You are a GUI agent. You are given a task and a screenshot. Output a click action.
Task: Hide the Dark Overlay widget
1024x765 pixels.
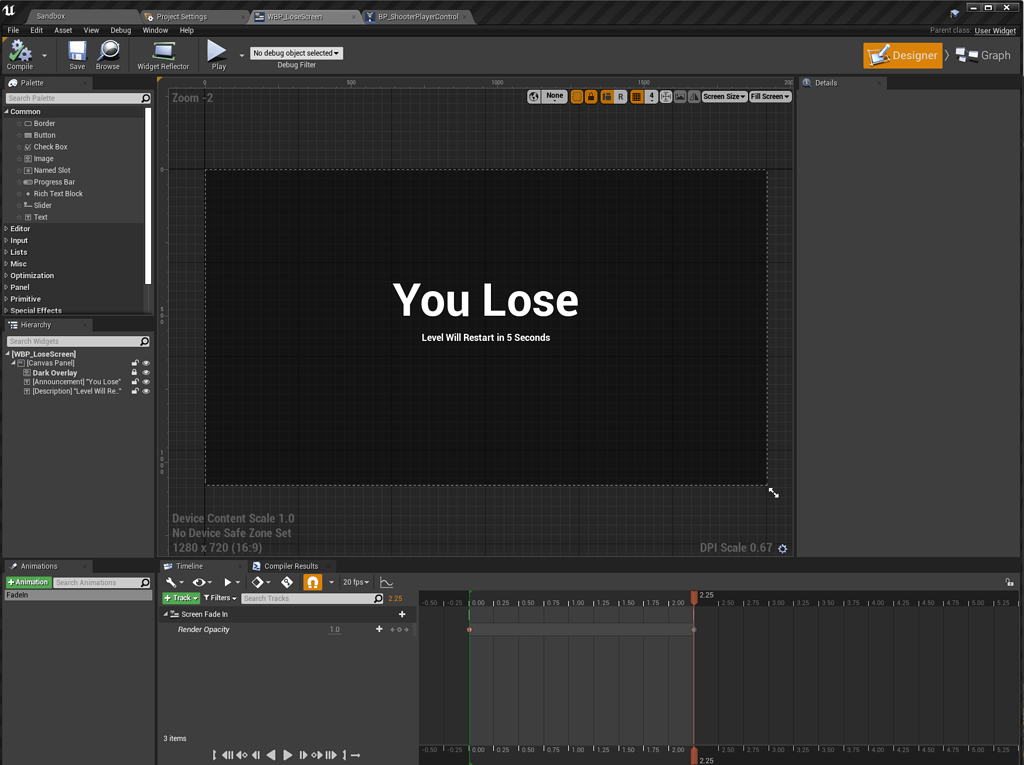click(x=146, y=372)
